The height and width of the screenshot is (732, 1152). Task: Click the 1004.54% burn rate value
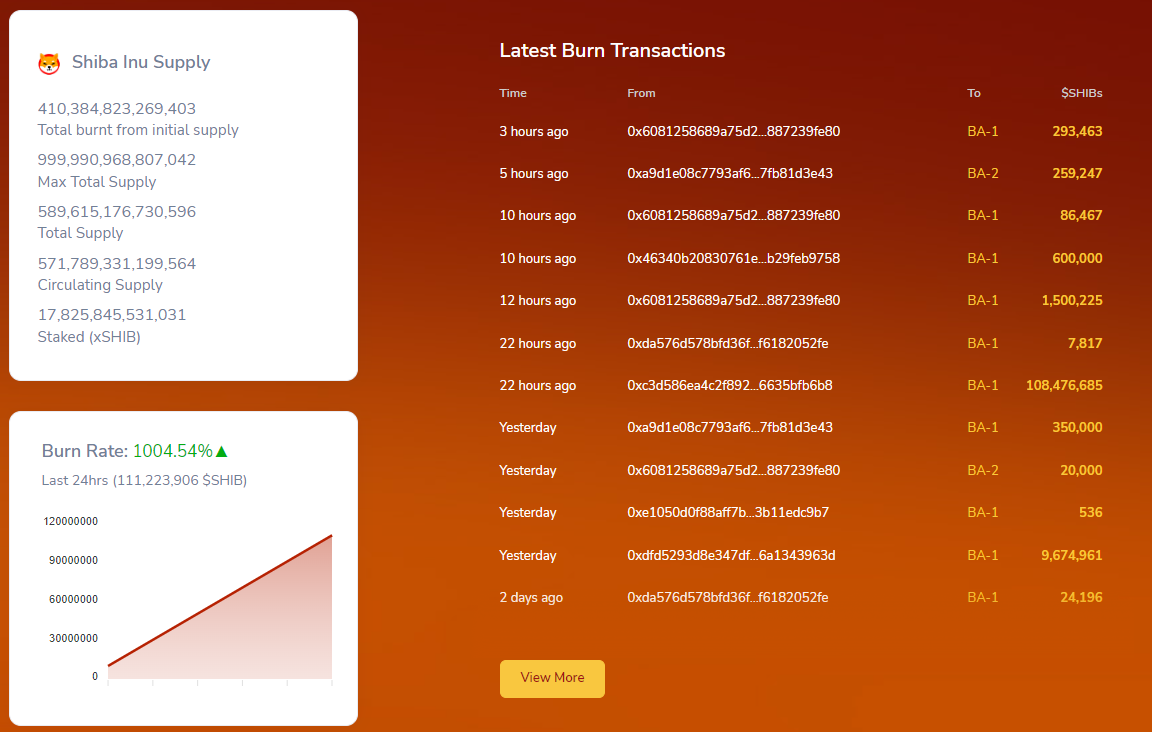[x=173, y=451]
